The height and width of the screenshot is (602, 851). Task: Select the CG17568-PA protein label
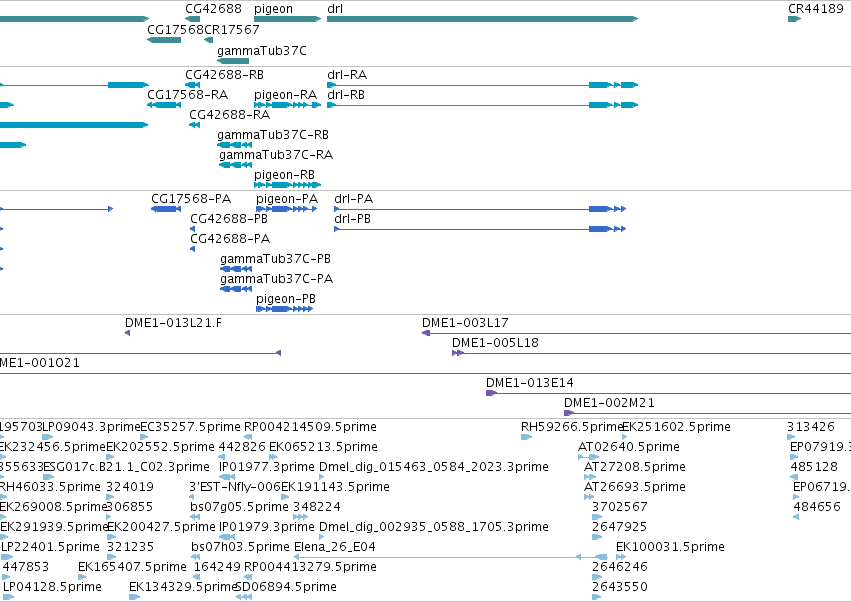coord(191,199)
